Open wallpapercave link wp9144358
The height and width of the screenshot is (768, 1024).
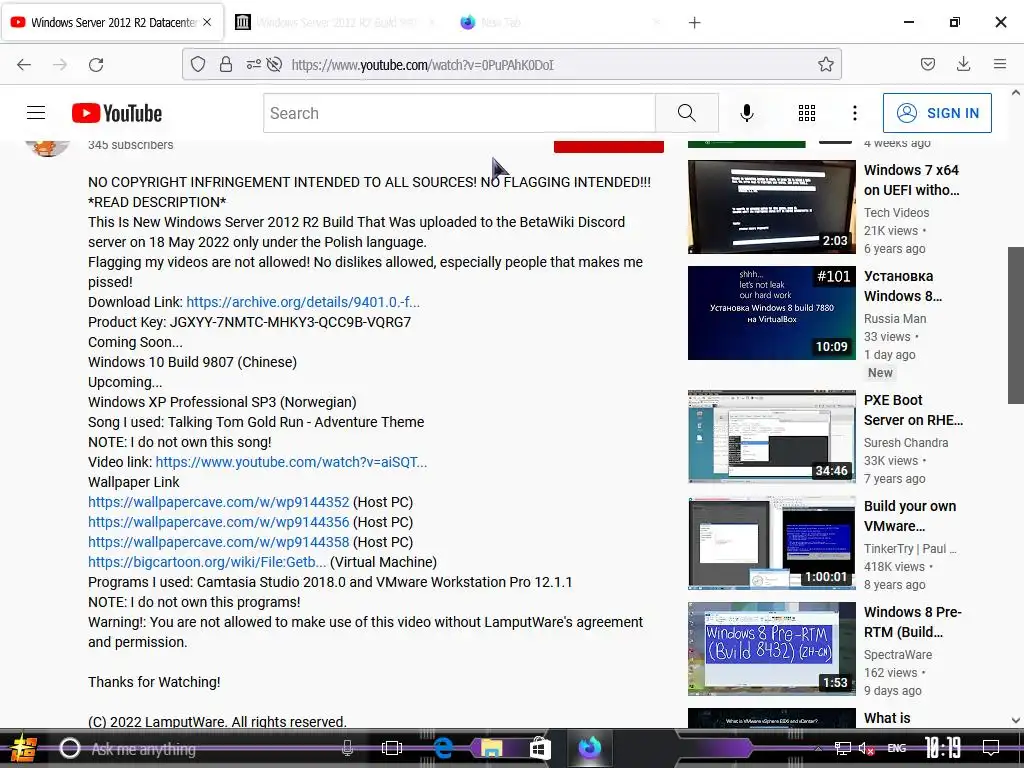(219, 542)
